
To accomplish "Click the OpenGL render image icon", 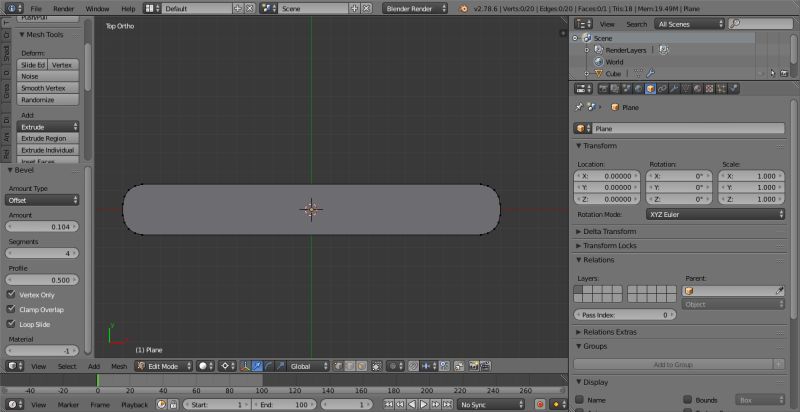I will [x=474, y=366].
